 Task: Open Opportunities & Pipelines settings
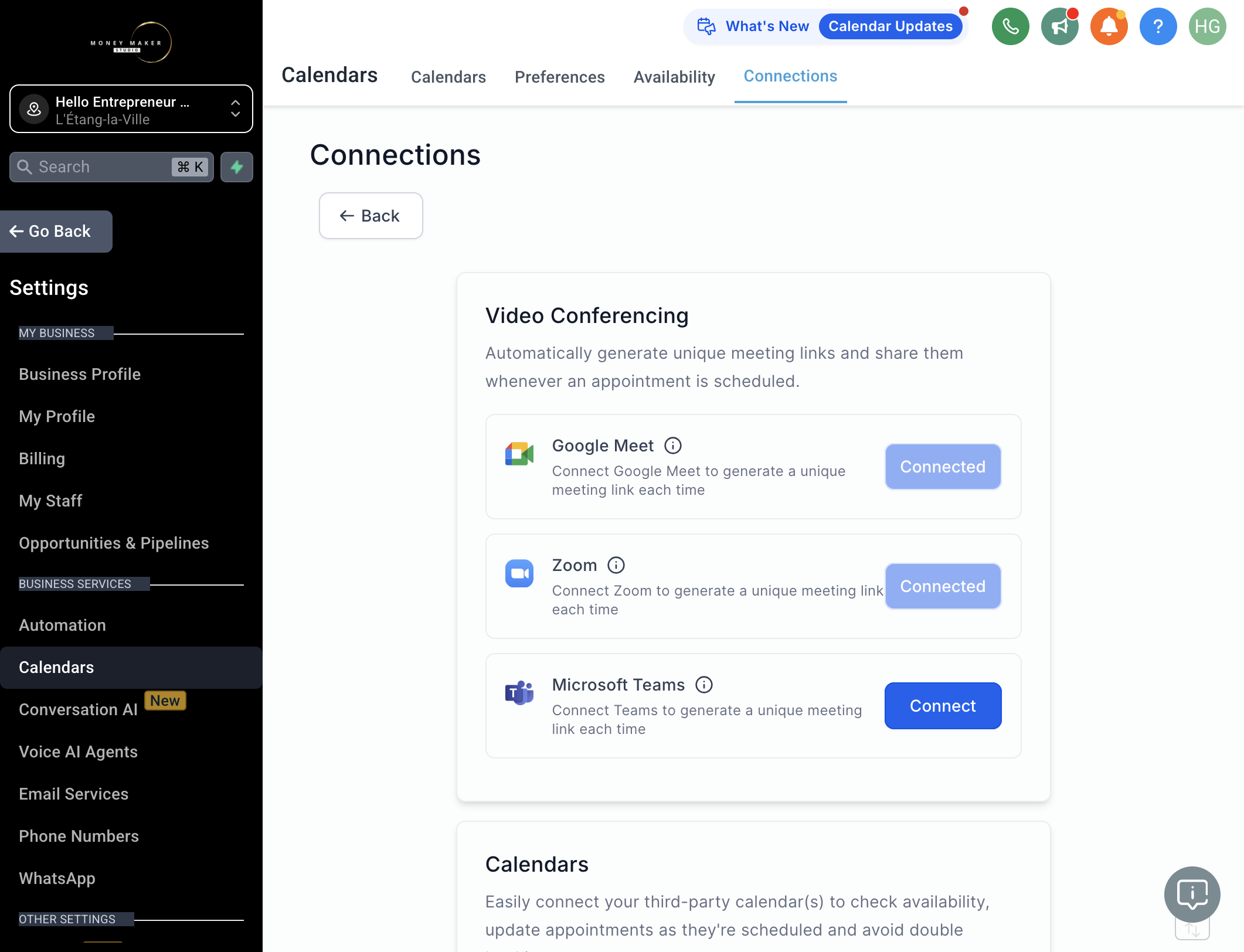(114, 543)
